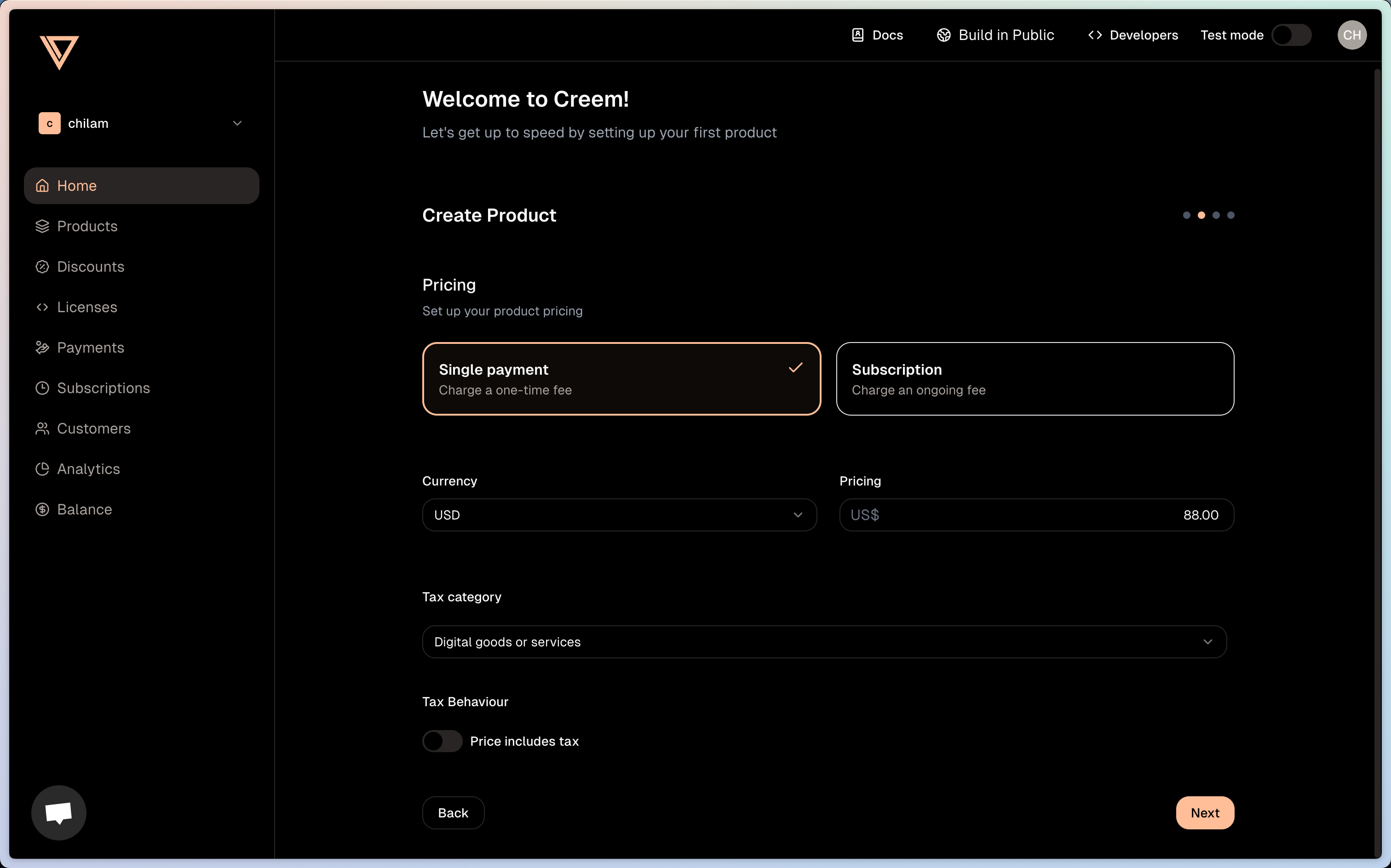
Task: Click the 'Tax Behaviour' label
Action: pyautogui.click(x=465, y=702)
